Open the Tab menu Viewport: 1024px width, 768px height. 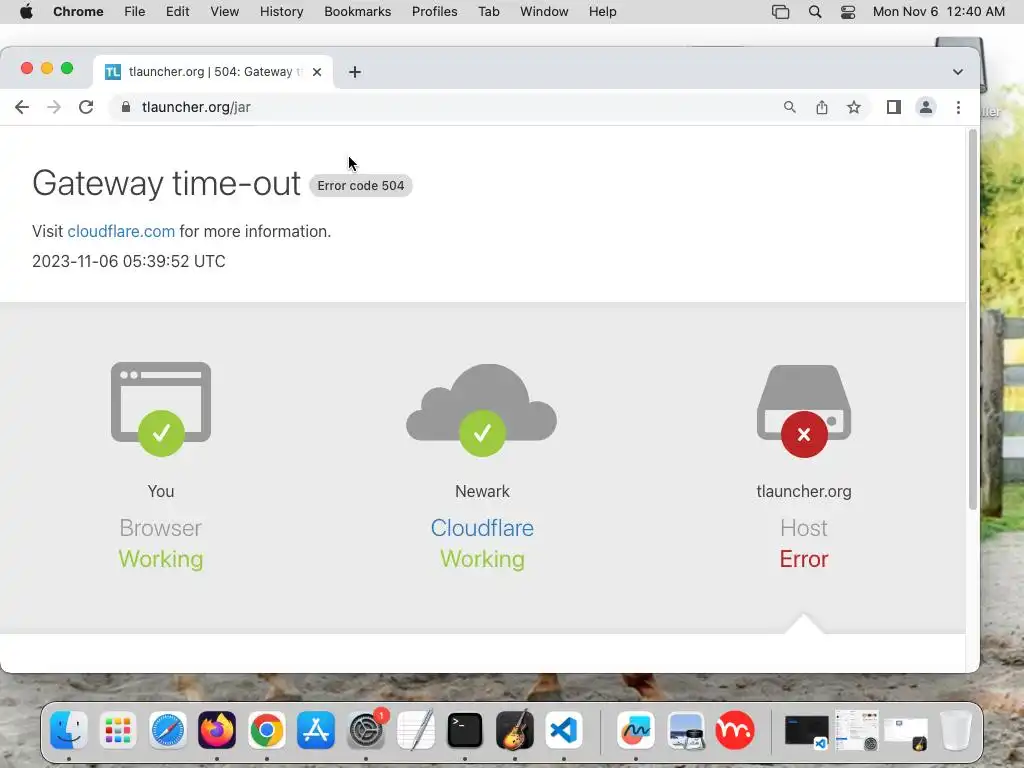[x=488, y=12]
